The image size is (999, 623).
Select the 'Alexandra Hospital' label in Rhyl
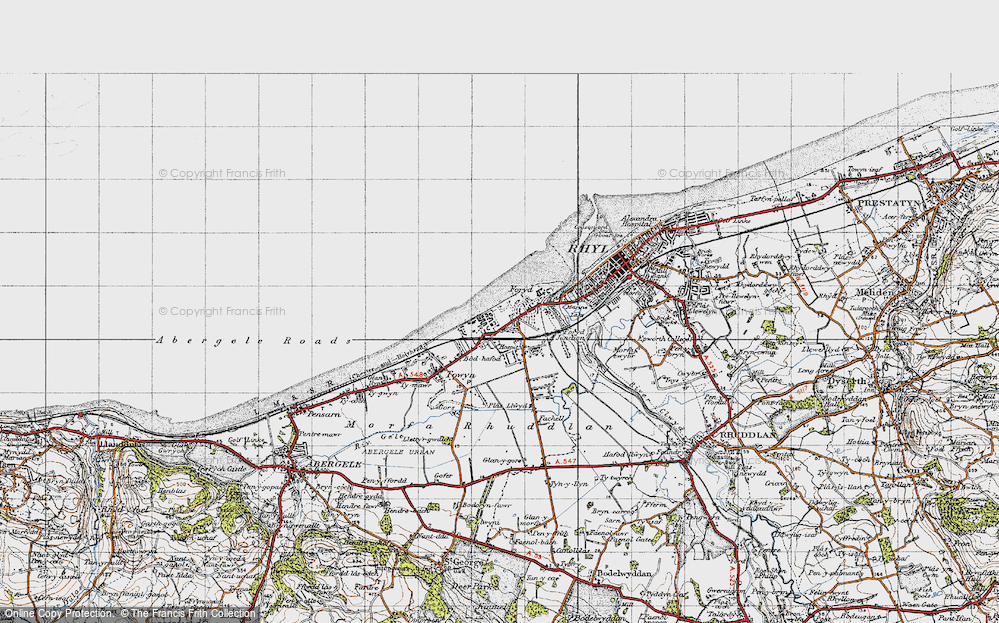[637, 220]
